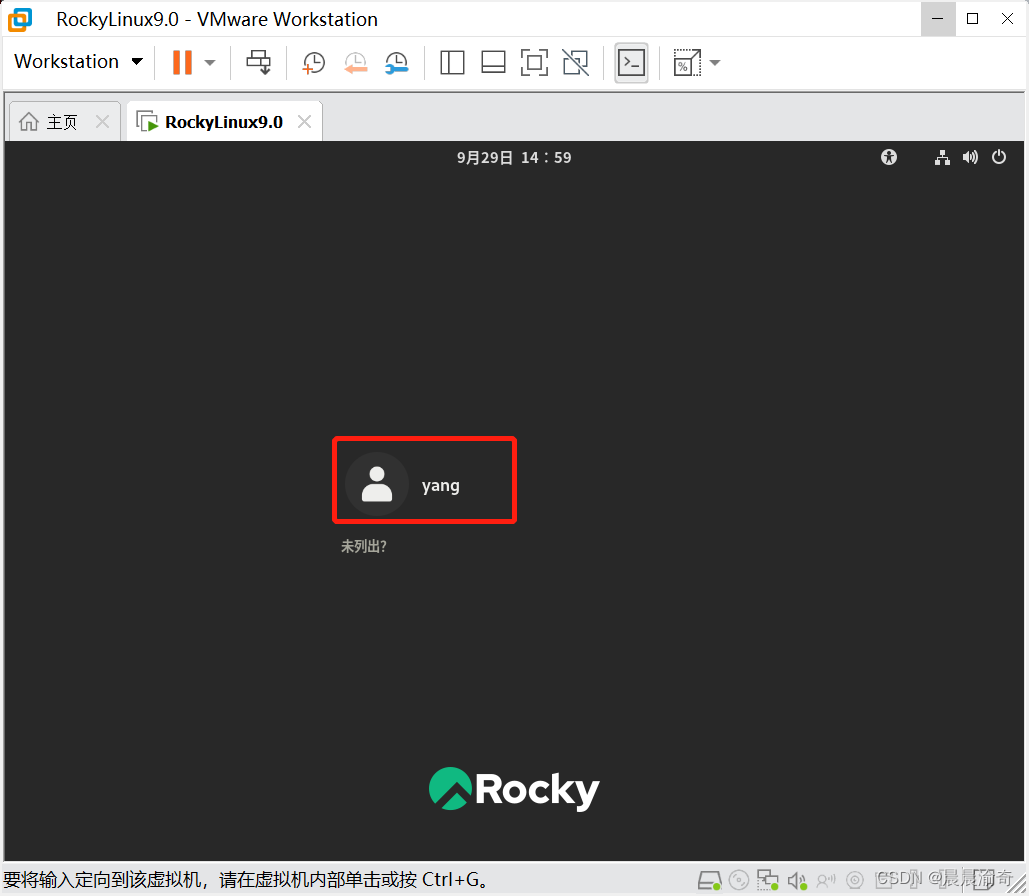The height and width of the screenshot is (896, 1029).
Task: Click the CD/DVD drive status icon
Action: pyautogui.click(x=738, y=880)
